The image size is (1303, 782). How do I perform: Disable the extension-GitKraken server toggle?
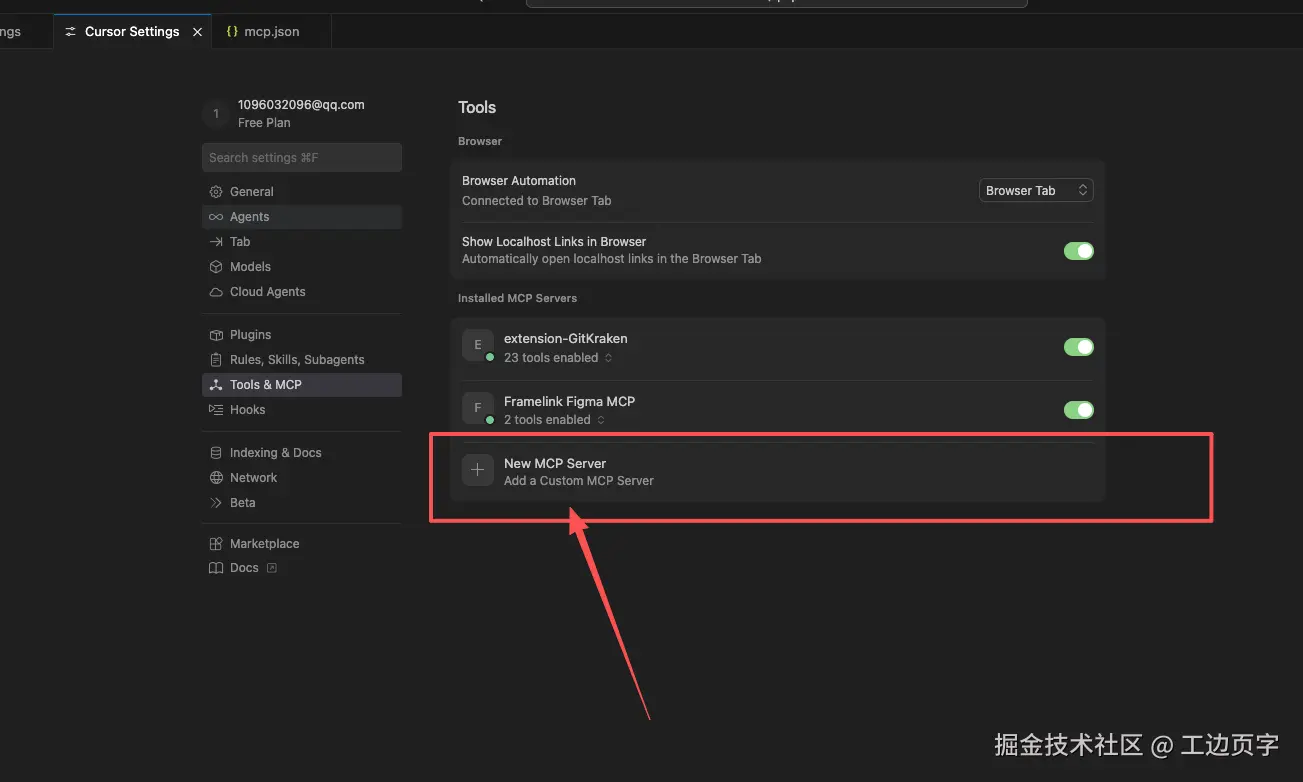[x=1078, y=347]
